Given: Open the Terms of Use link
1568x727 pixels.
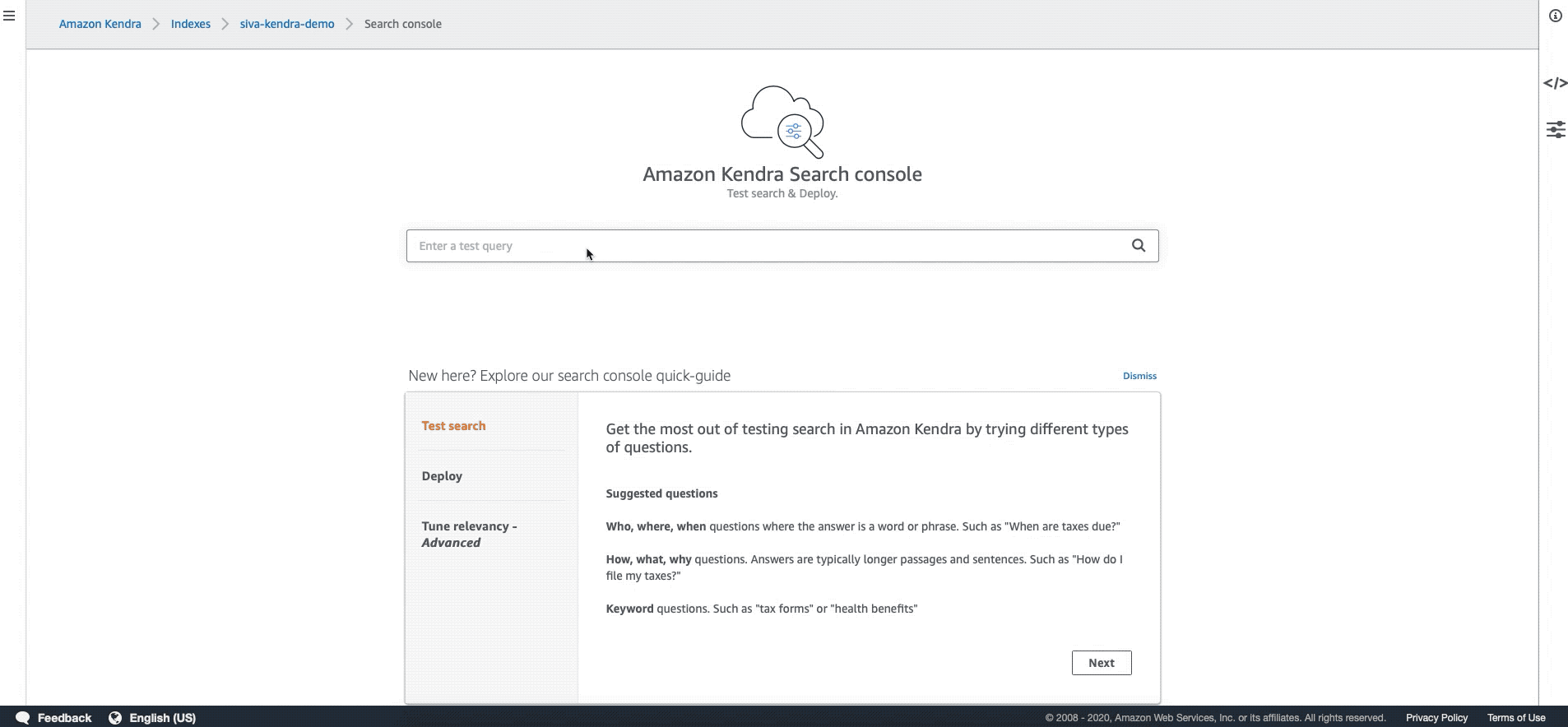Looking at the screenshot, I should tap(1516, 717).
